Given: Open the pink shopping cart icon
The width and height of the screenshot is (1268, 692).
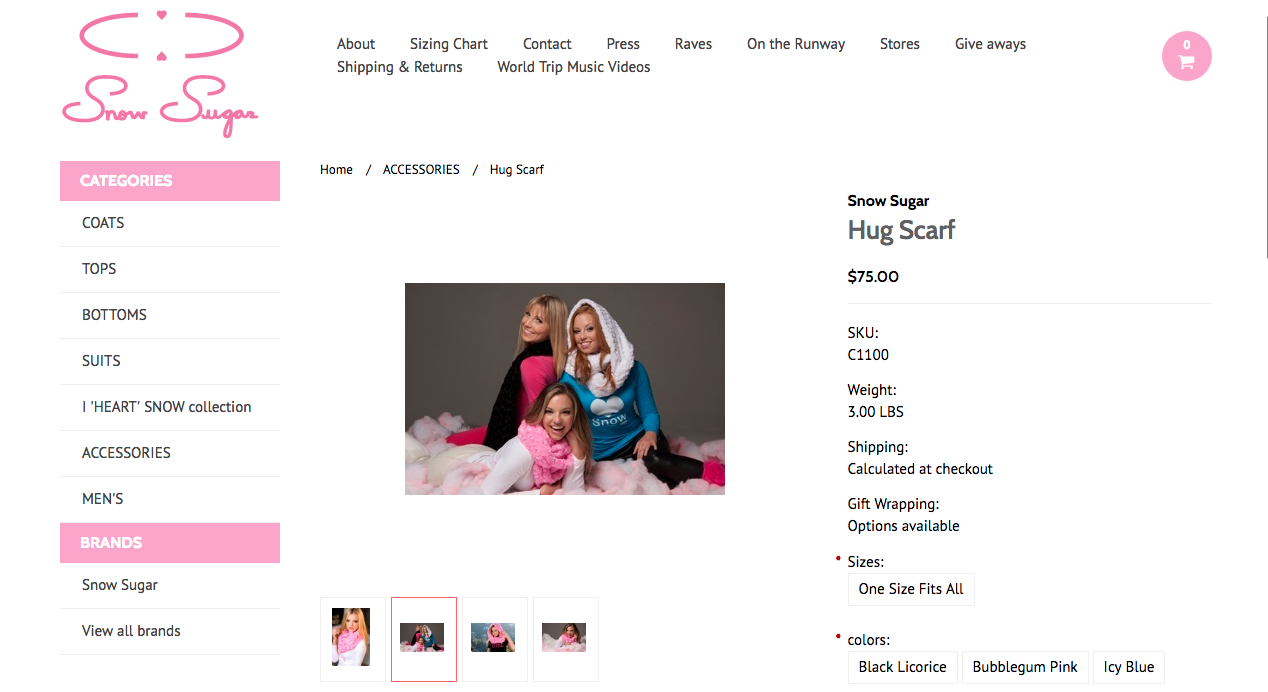Looking at the screenshot, I should click(x=1186, y=56).
